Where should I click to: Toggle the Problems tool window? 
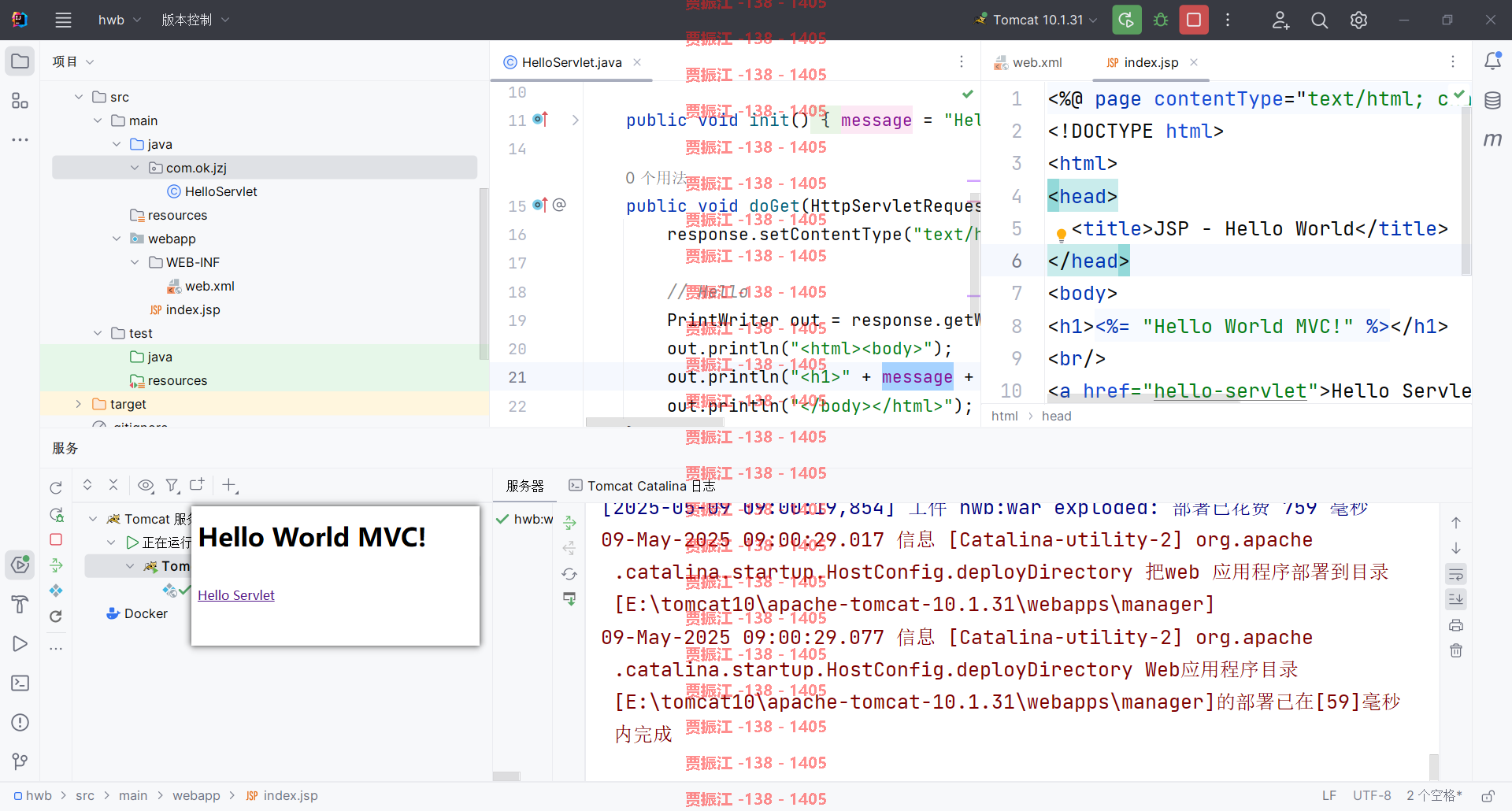coord(20,723)
